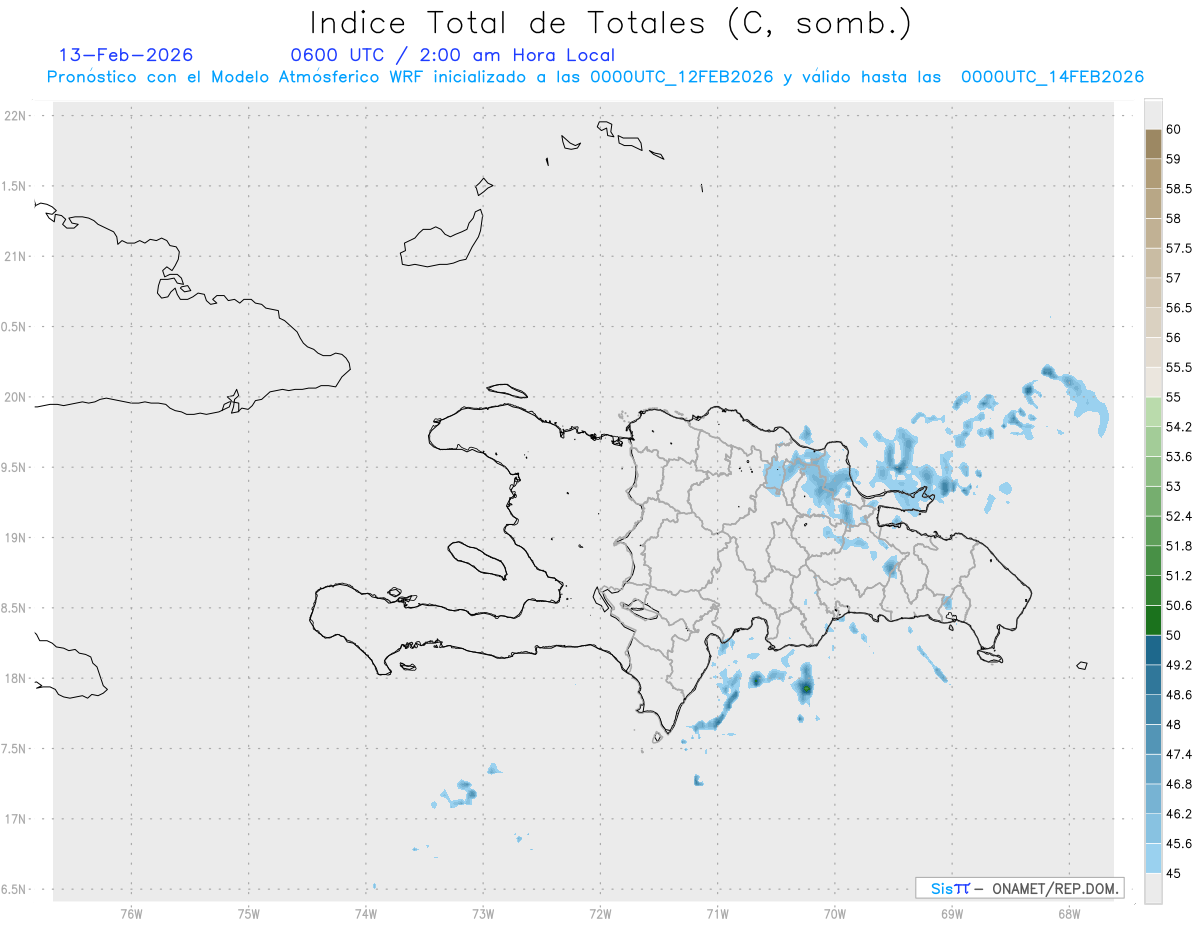Click the "73W" longitude label
Screen dimensions: 1200x927
483,913
